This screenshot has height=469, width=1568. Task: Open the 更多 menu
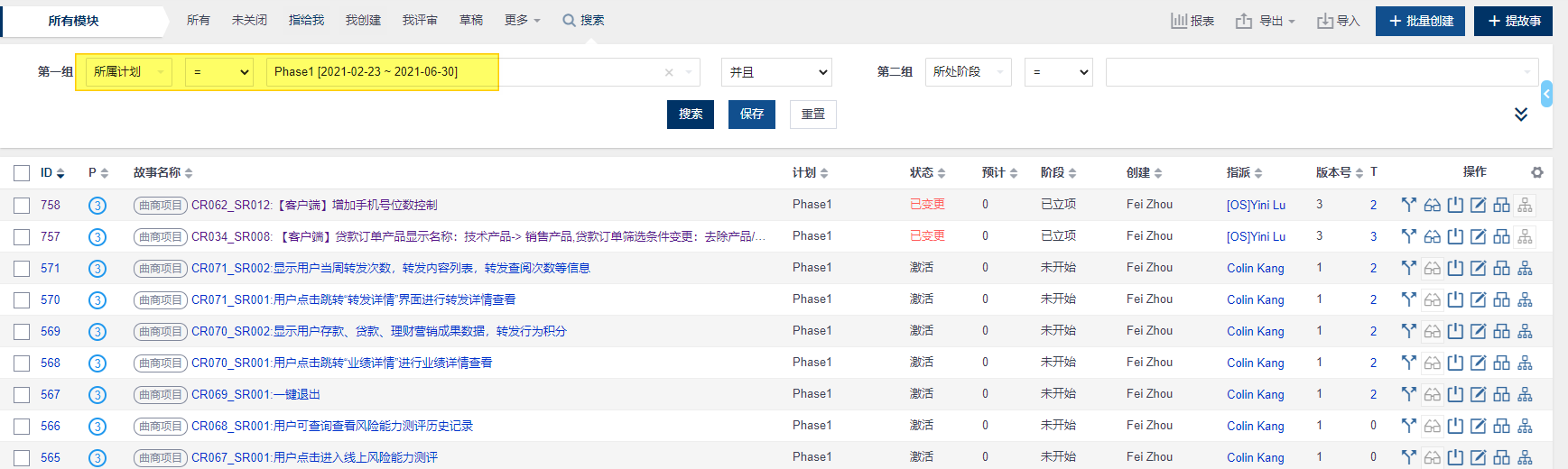522,20
